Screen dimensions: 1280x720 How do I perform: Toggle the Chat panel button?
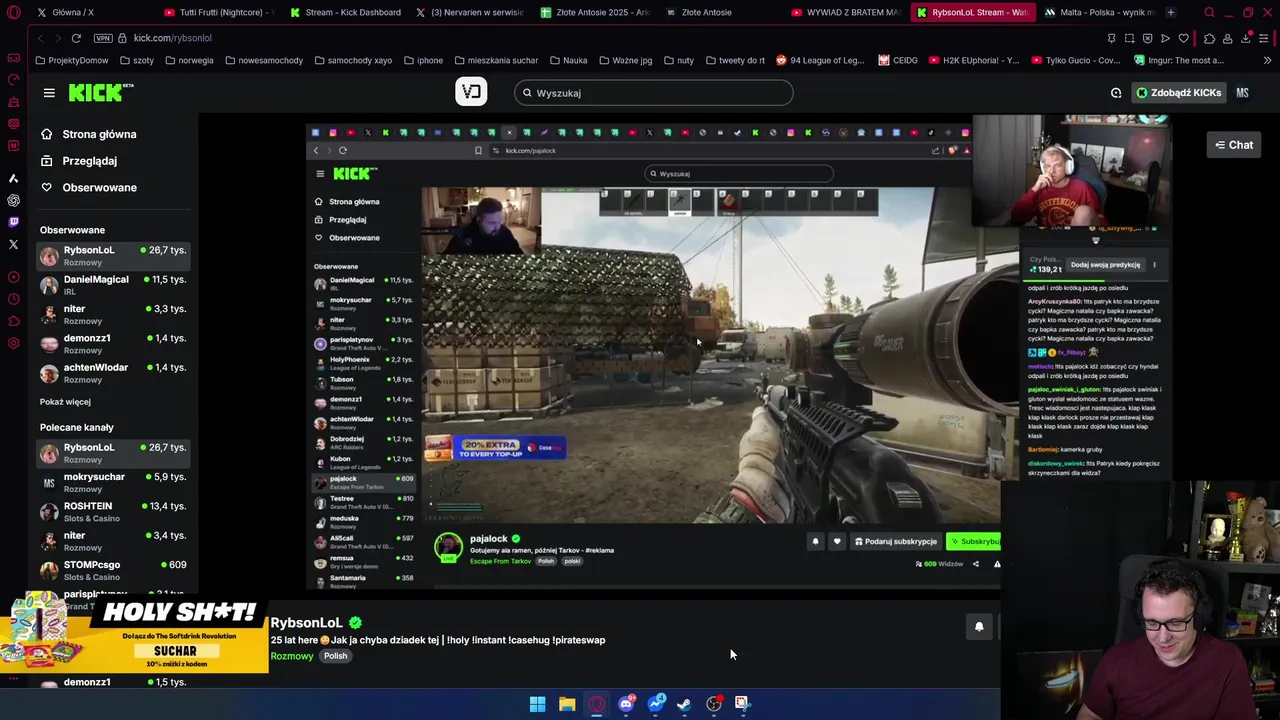tap(1233, 145)
